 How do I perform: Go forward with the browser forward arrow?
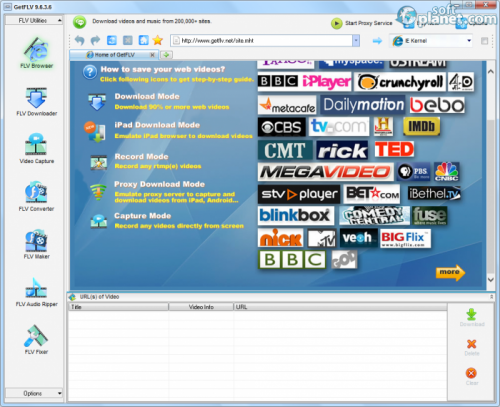(x=95, y=40)
